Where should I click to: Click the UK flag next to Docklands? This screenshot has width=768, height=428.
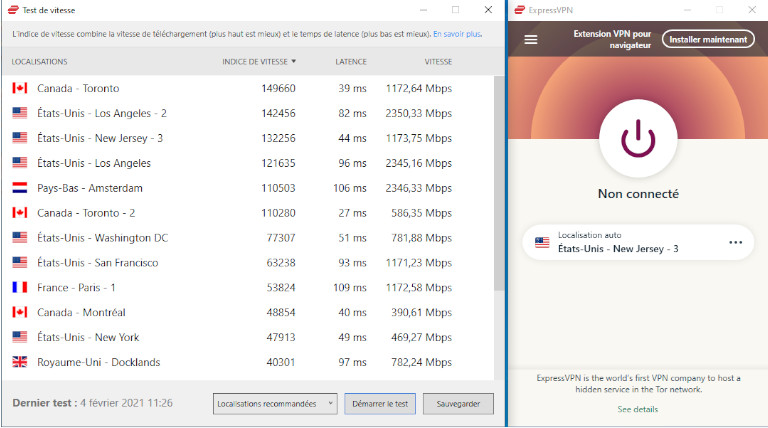point(20,362)
